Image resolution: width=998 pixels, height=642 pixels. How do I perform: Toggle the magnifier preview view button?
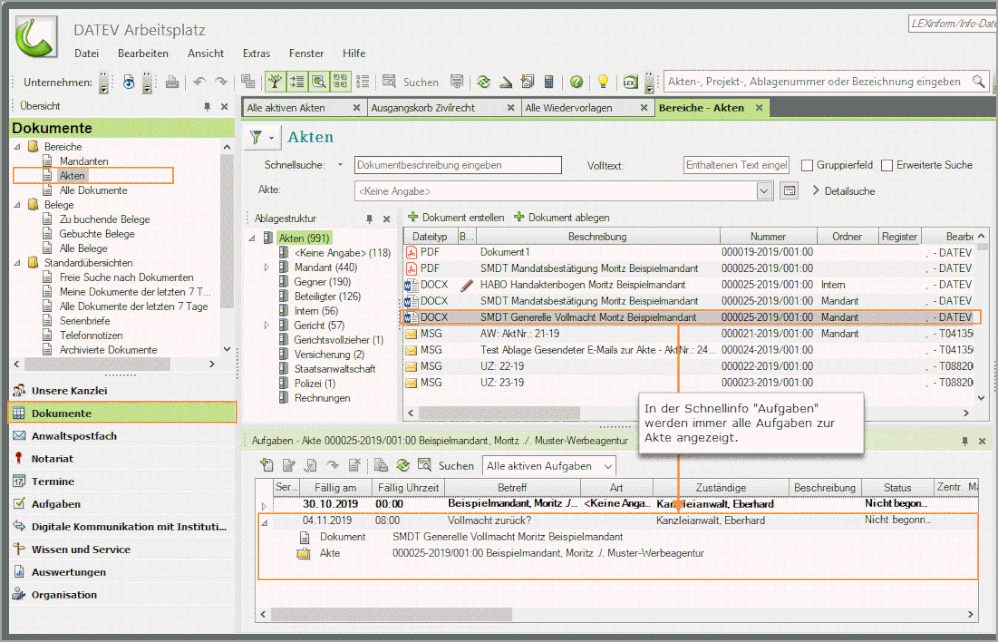click(319, 82)
